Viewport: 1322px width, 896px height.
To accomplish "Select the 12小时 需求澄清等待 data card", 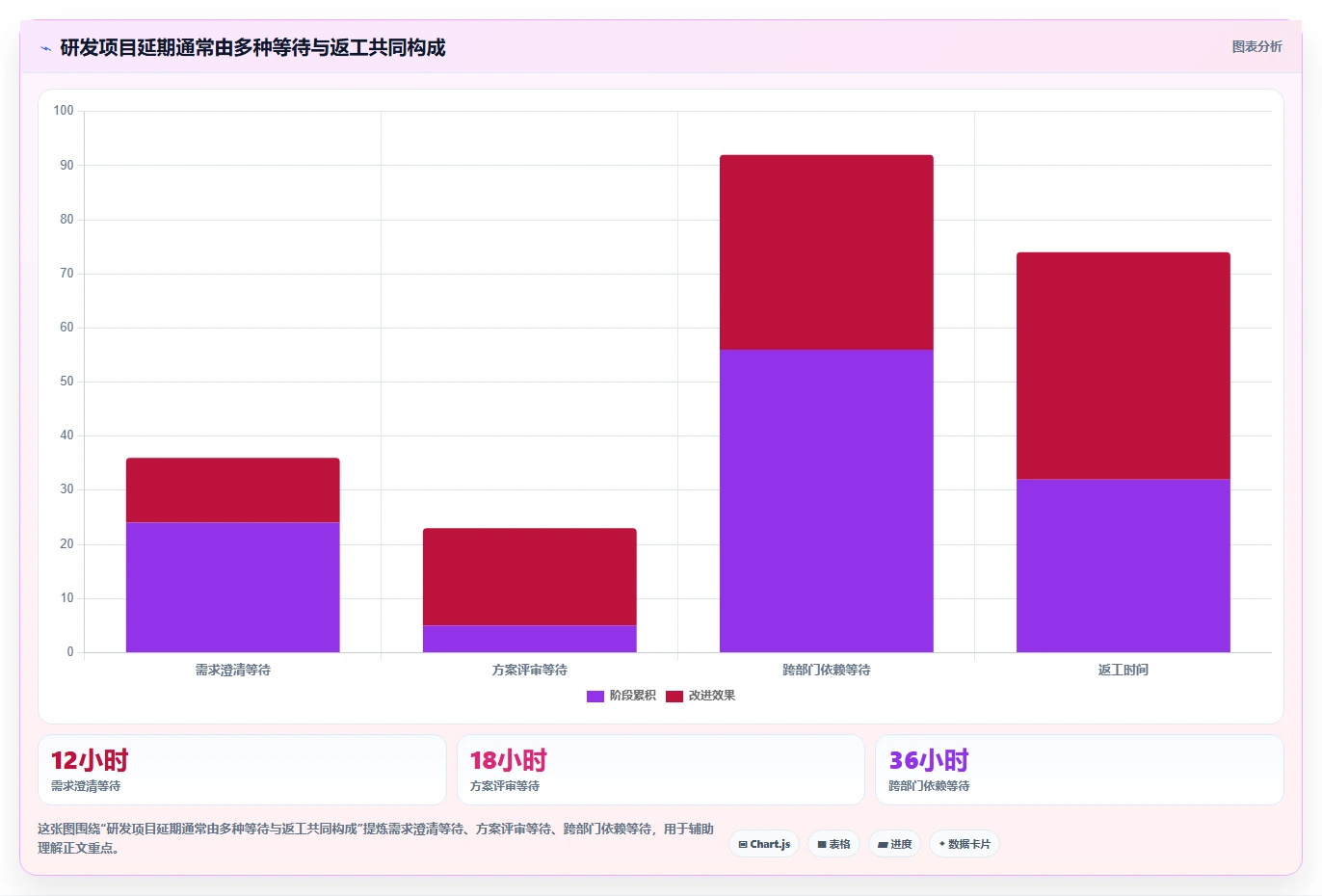I will point(242,770).
